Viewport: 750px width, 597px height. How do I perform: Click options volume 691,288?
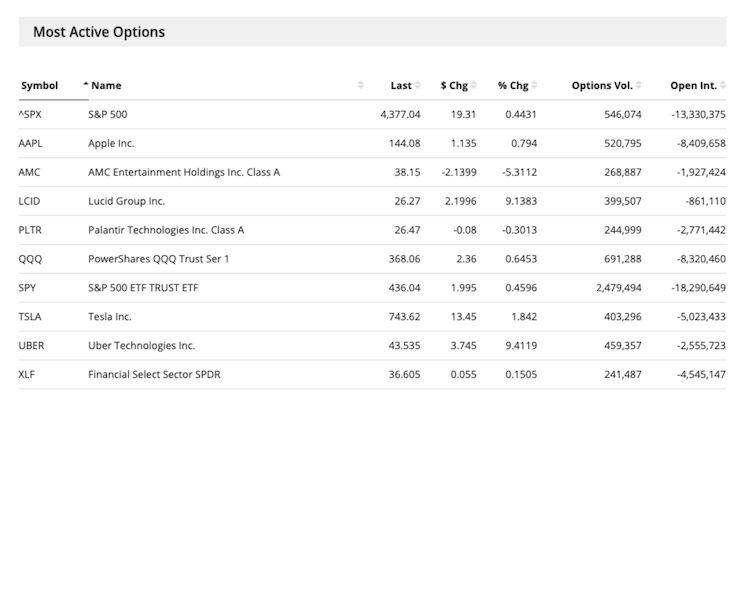click(x=623, y=259)
